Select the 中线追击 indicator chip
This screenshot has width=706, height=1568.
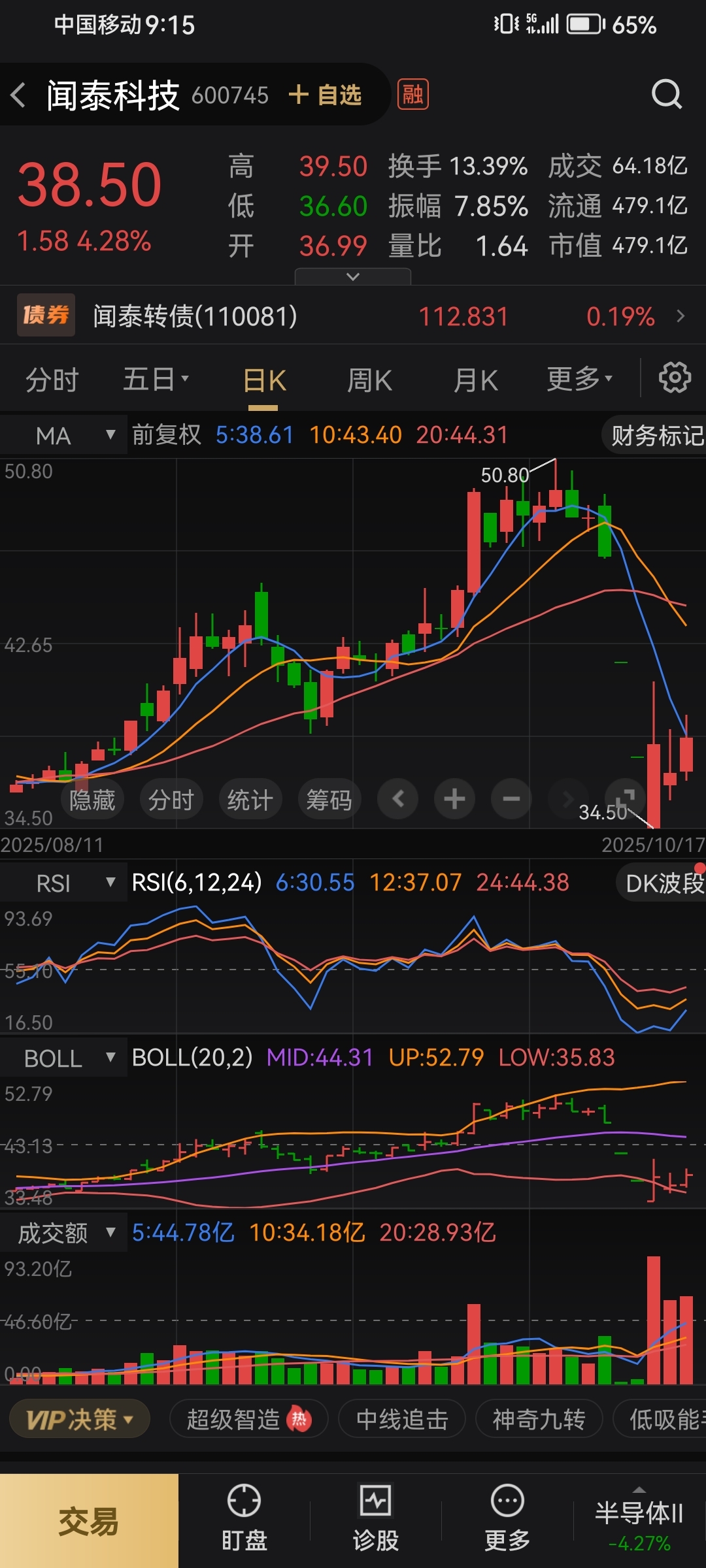402,1419
